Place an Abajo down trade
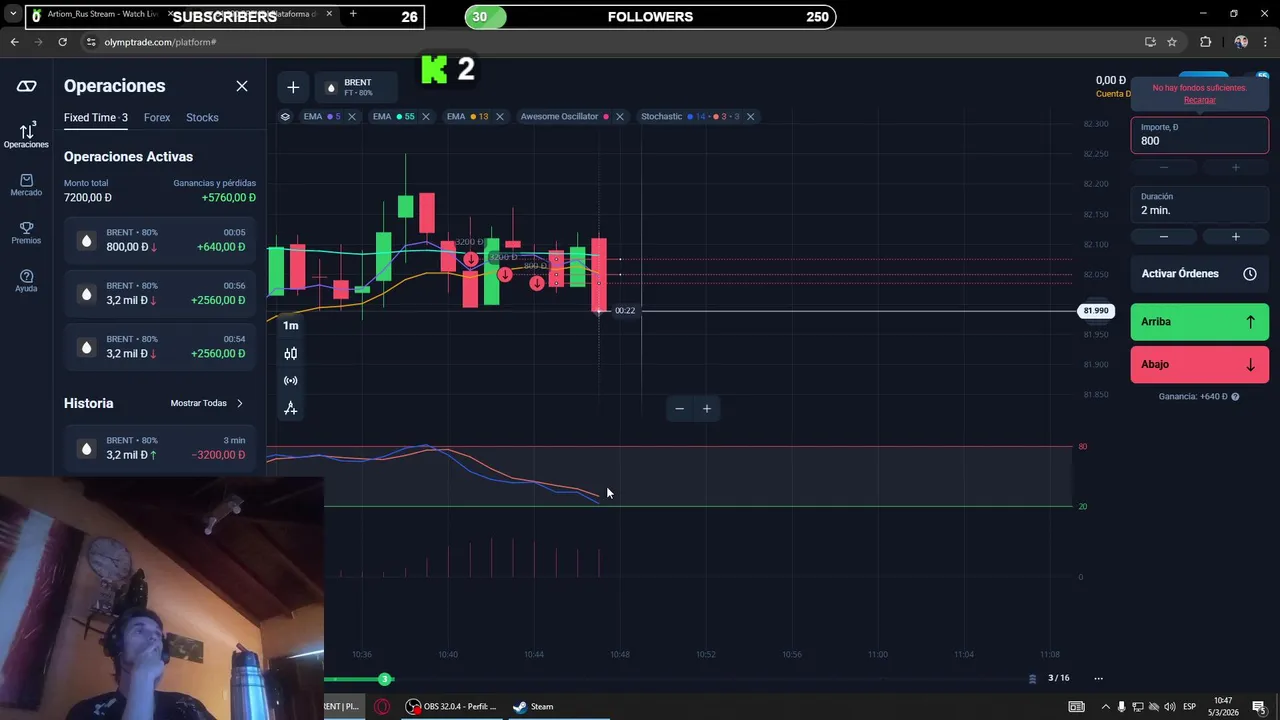1280x720 pixels. [1199, 364]
